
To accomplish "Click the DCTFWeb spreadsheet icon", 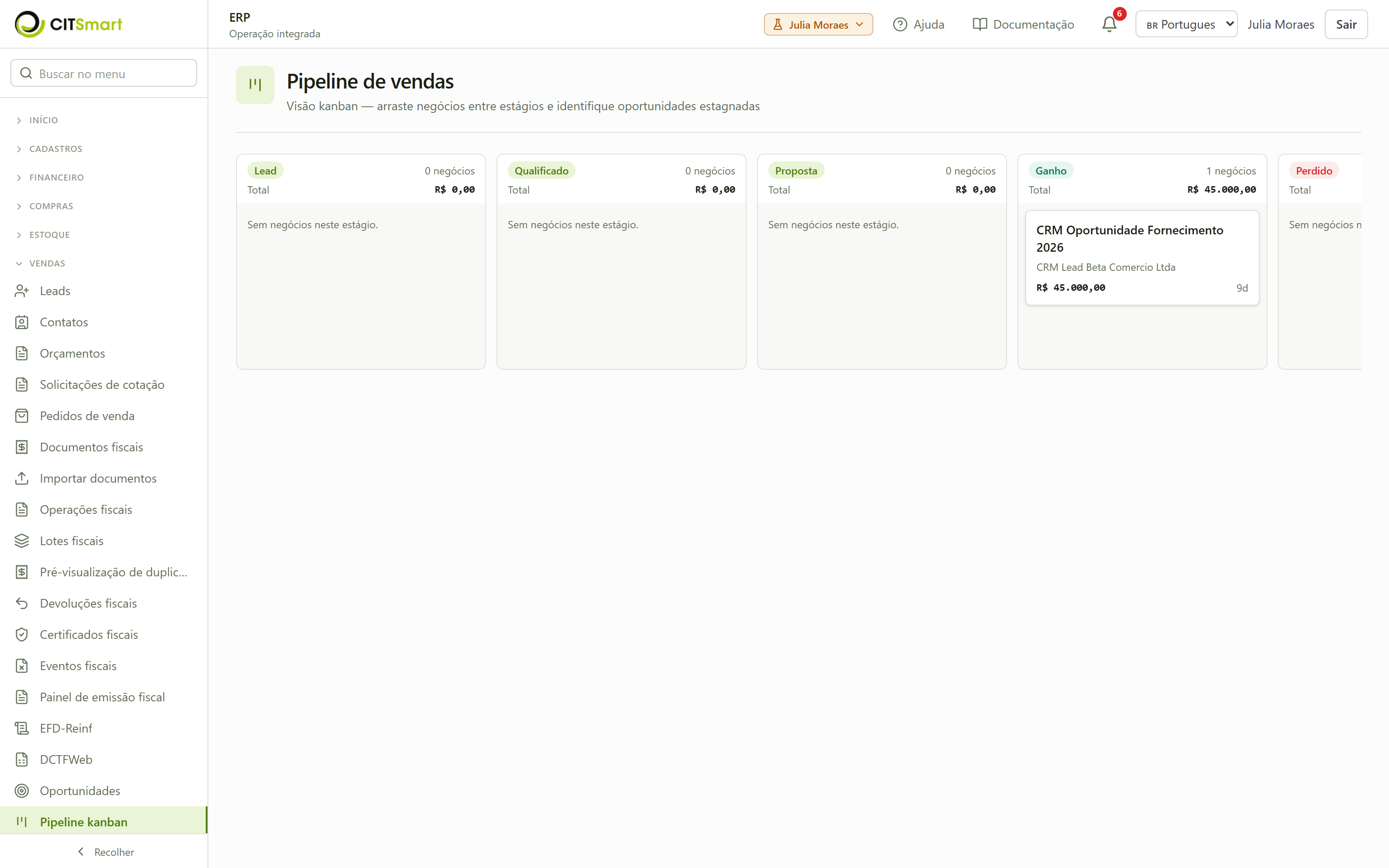I will pos(22,759).
